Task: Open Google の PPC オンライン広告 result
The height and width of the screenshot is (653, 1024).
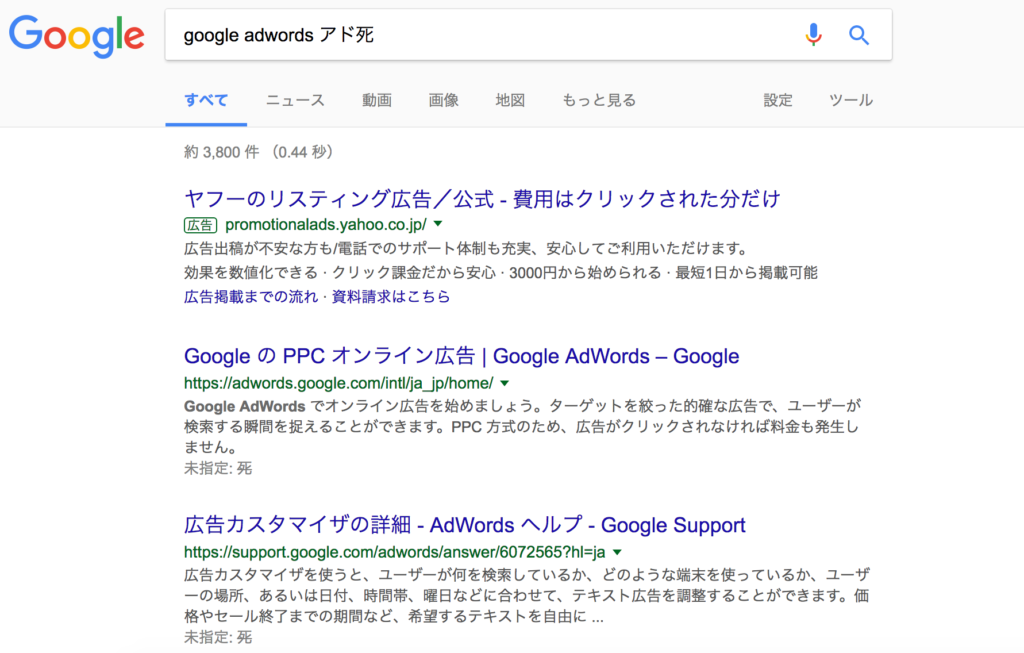Action: 462,356
